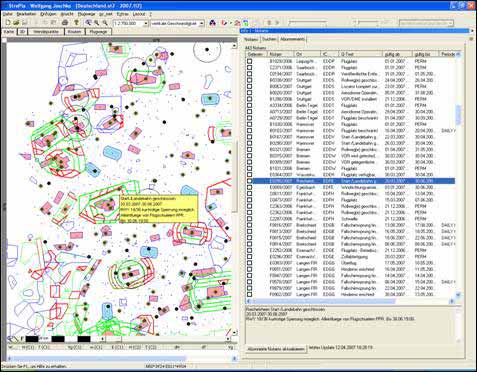The width and height of the screenshot is (477, 372).
Task: Click the three-circles color icon in toolbar
Action: pyautogui.click(x=212, y=23)
